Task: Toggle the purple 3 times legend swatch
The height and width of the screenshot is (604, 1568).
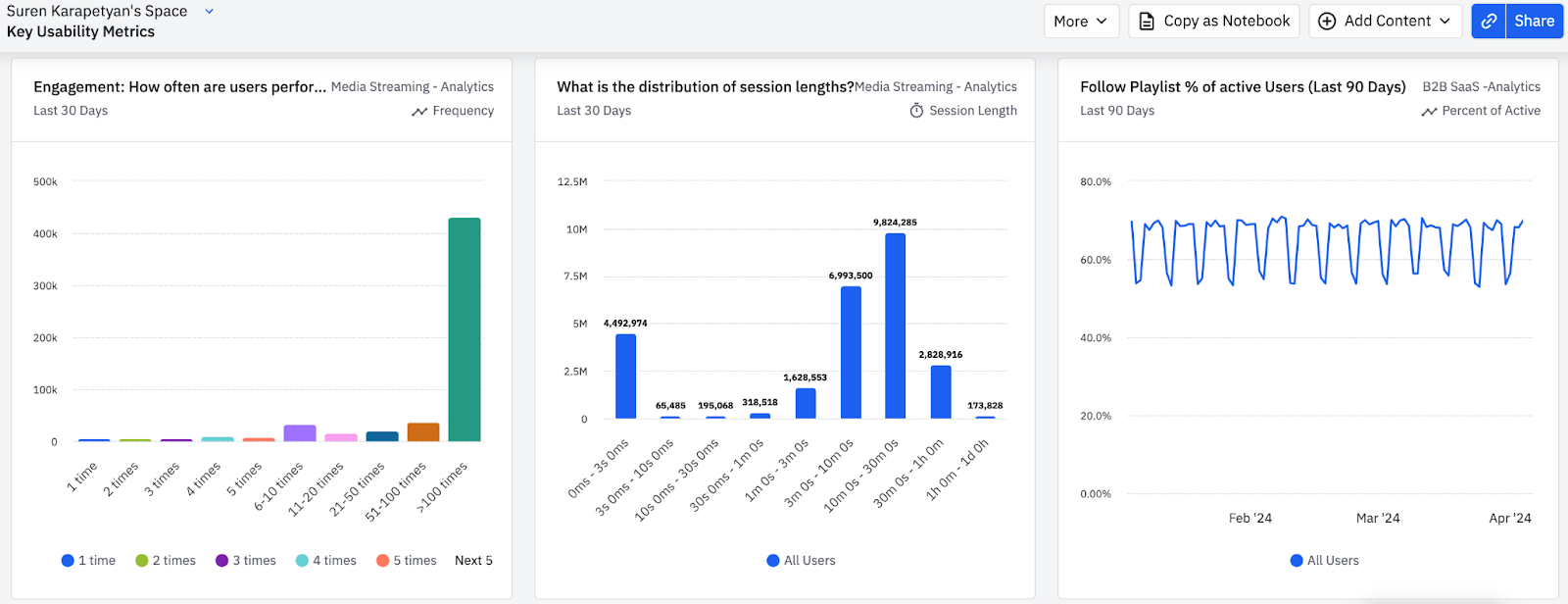Action: [221, 561]
